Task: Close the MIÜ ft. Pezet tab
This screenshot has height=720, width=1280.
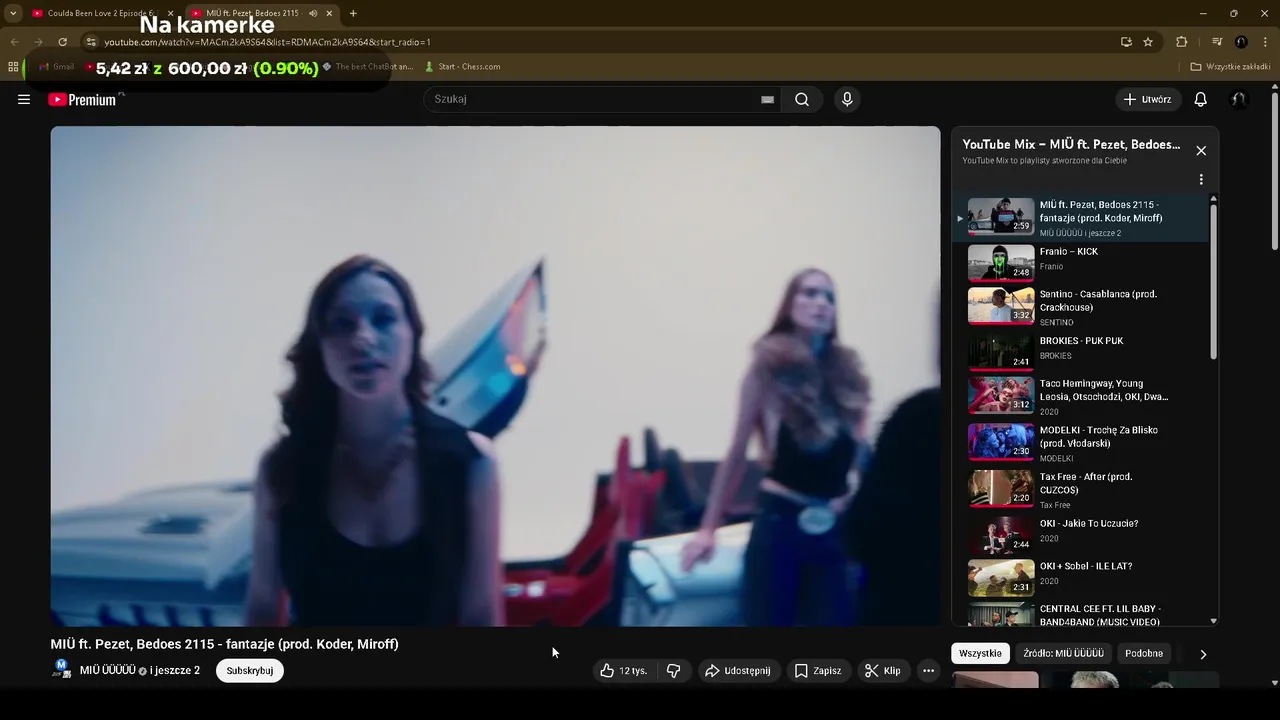Action: pyautogui.click(x=329, y=13)
